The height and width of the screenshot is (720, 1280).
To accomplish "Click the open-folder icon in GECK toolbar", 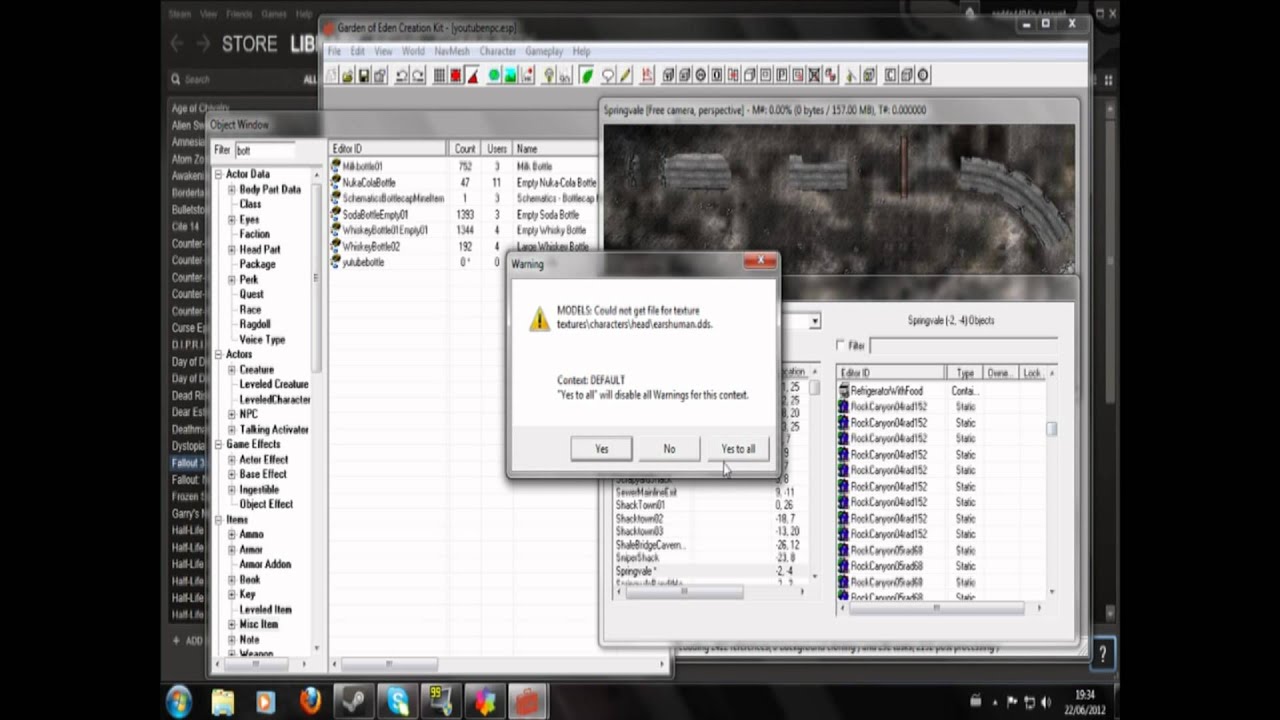I will (347, 75).
